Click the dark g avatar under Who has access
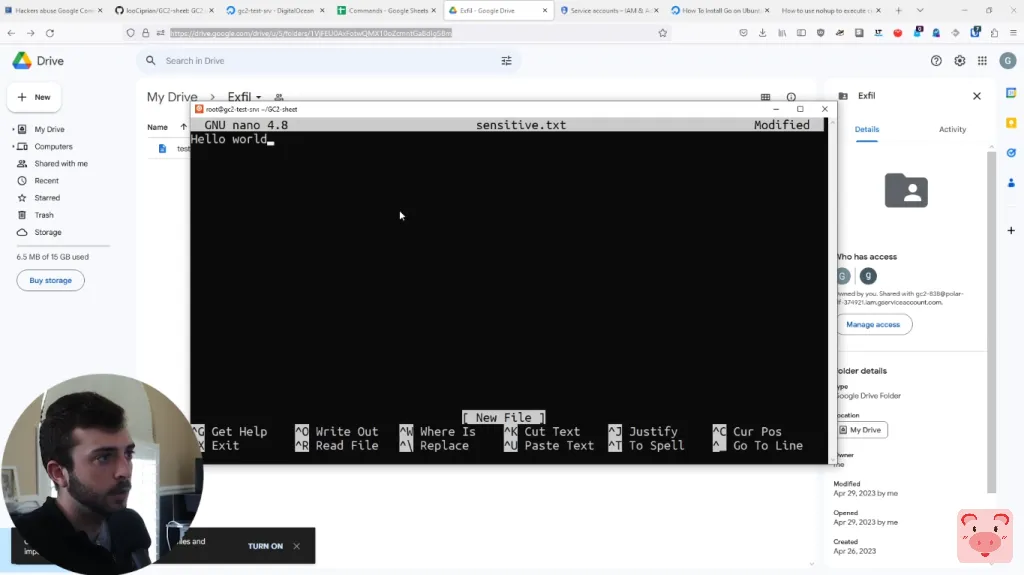 coord(868,276)
